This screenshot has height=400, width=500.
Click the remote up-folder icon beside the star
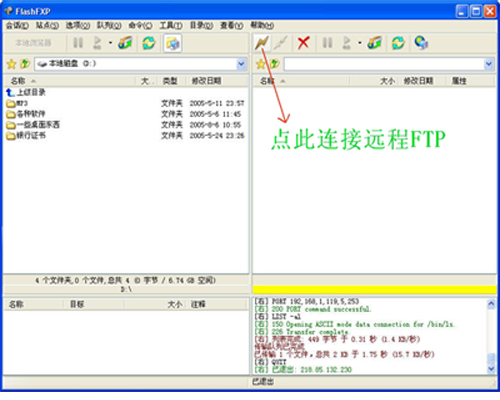point(274,64)
